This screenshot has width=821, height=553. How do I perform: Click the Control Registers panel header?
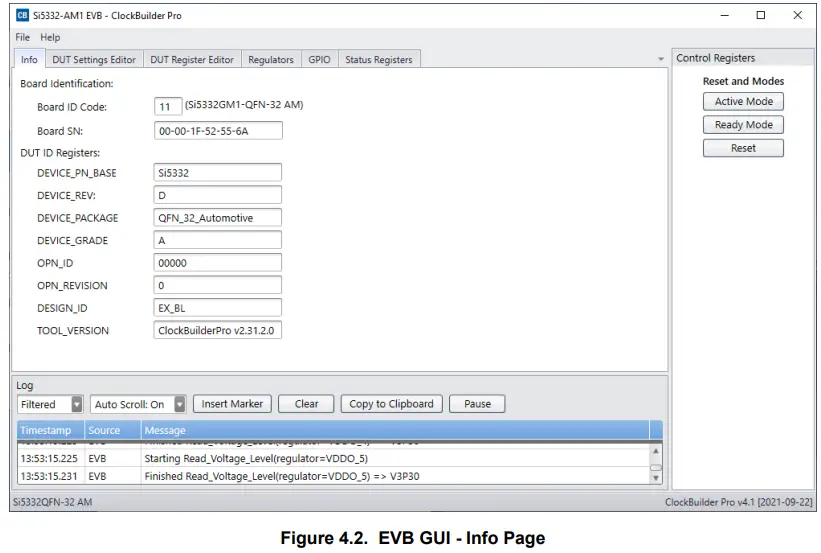[x=743, y=58]
